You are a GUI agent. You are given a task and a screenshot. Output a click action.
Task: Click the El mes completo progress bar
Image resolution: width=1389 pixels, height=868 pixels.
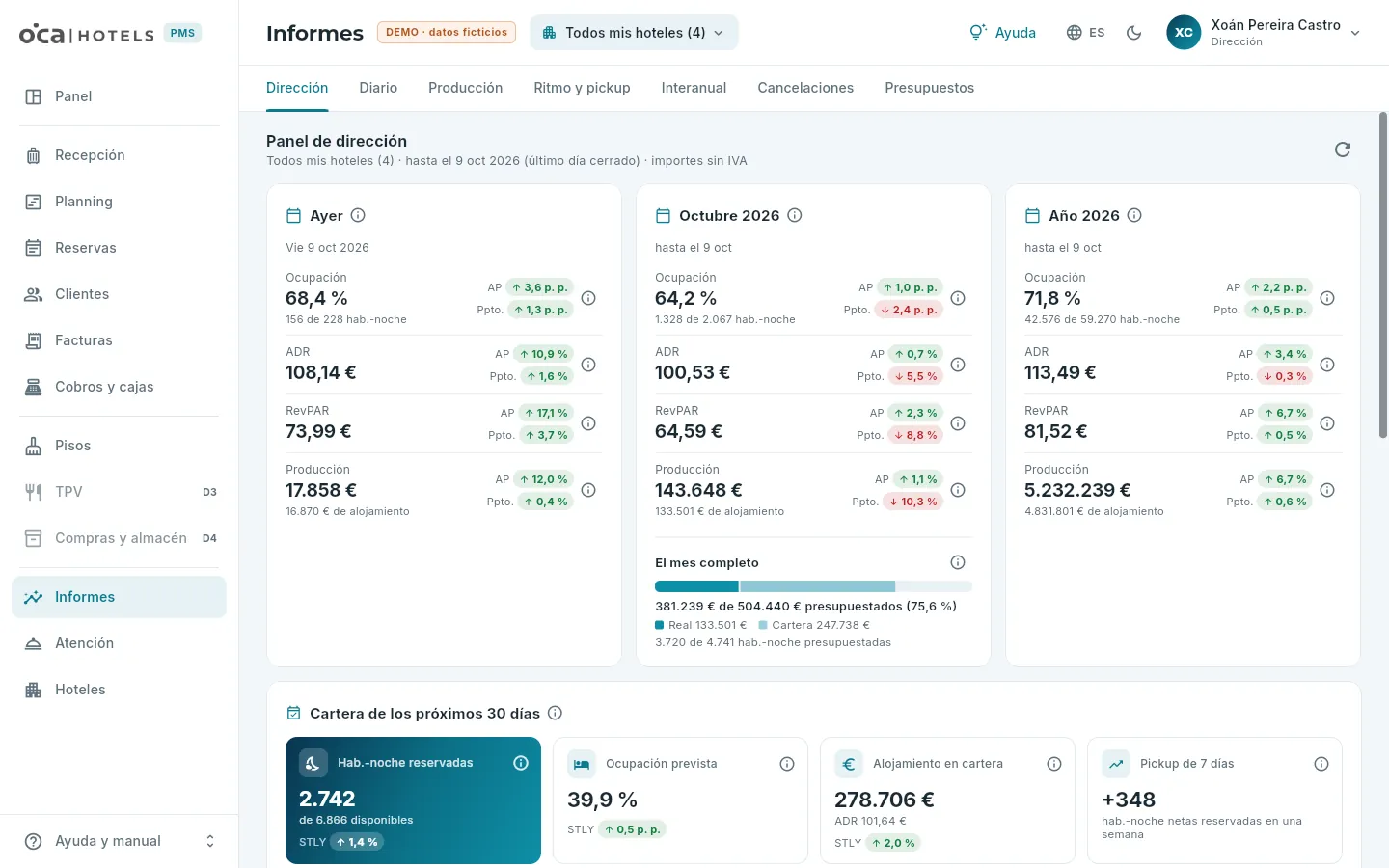813,586
